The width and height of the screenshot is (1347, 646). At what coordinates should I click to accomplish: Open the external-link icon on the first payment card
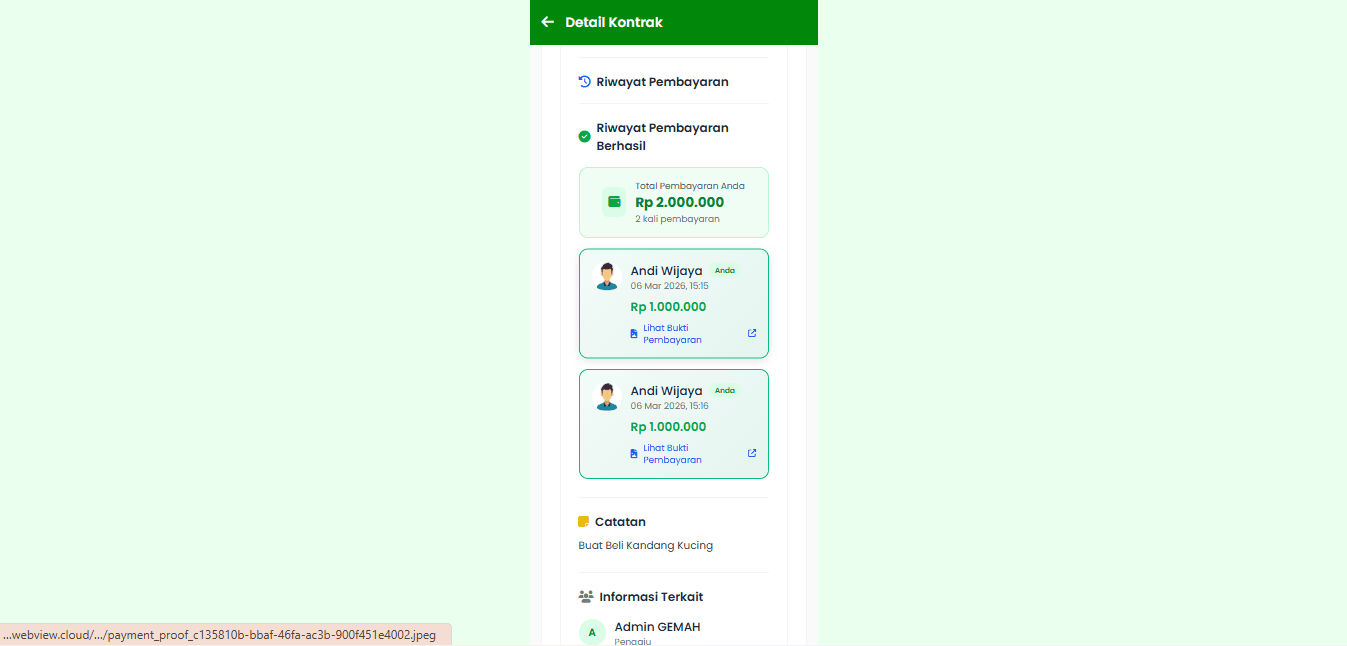coord(751,333)
